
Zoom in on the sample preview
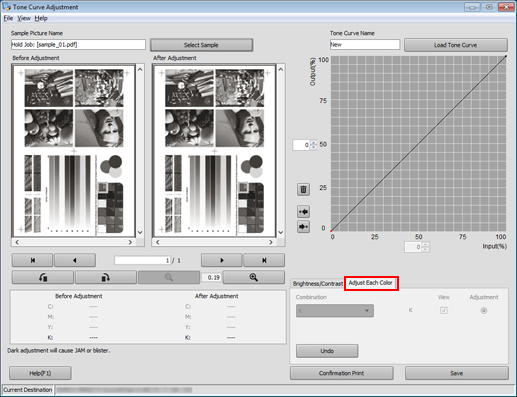(254, 277)
